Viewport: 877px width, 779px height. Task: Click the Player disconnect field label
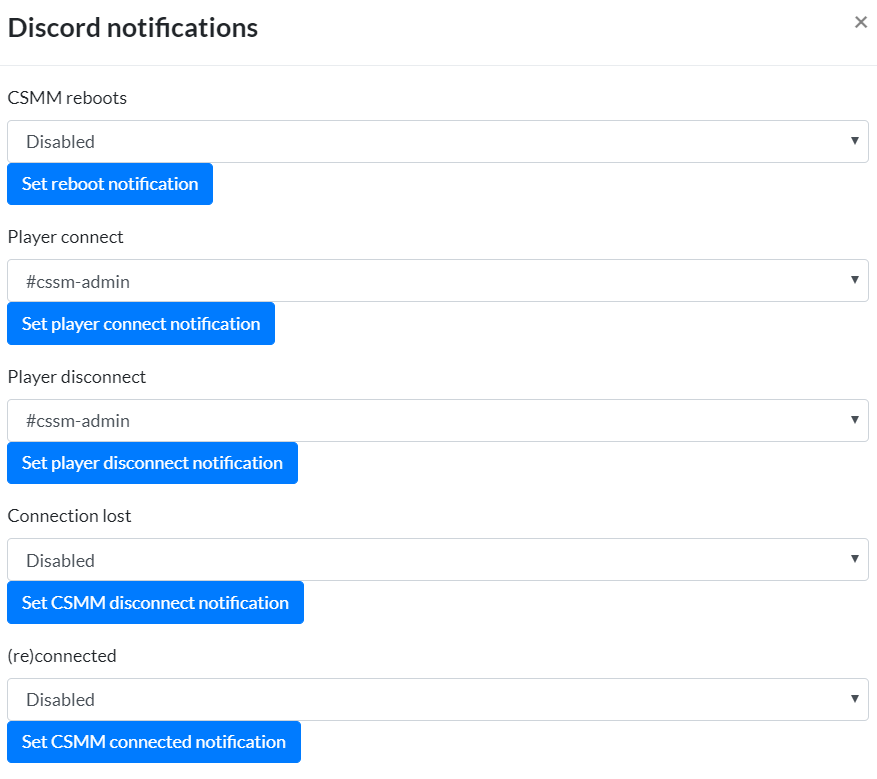tap(77, 377)
